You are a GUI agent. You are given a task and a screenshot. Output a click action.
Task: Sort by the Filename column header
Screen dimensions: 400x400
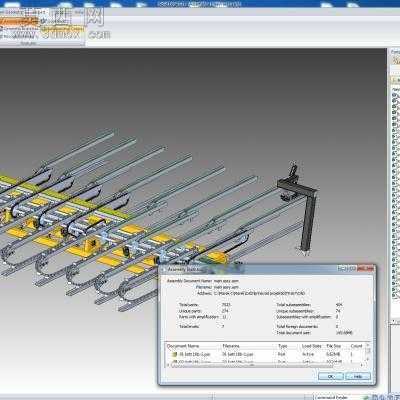[x=231, y=346]
